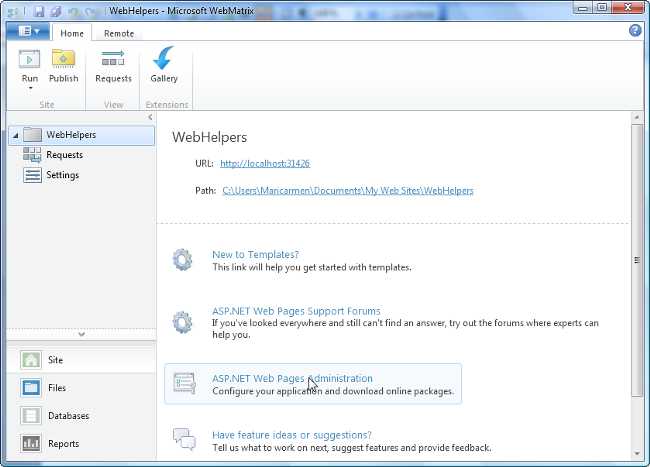Open the localhost:31426 URL link

(x=264, y=163)
